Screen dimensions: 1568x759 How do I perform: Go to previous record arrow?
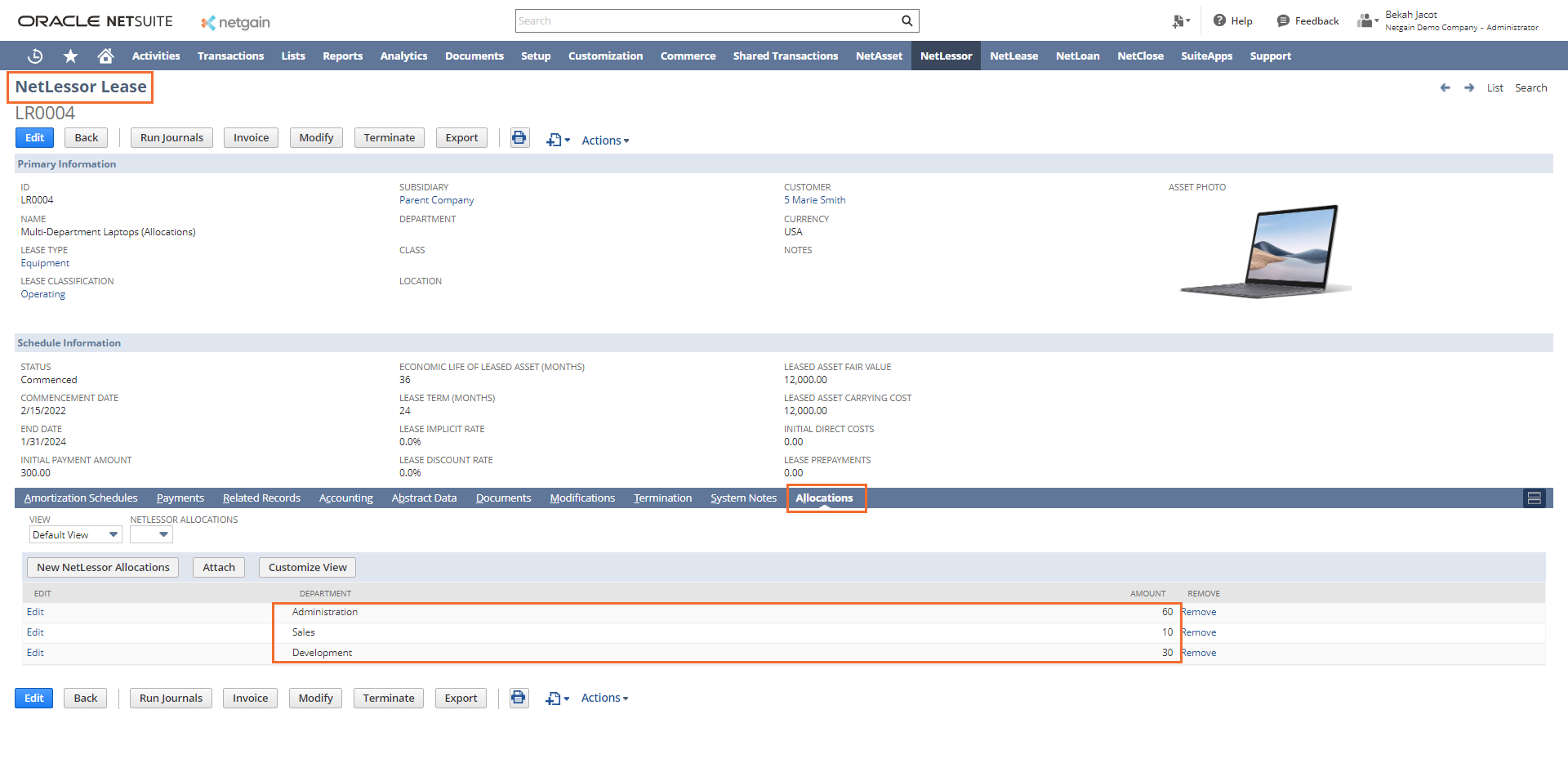(x=1445, y=87)
